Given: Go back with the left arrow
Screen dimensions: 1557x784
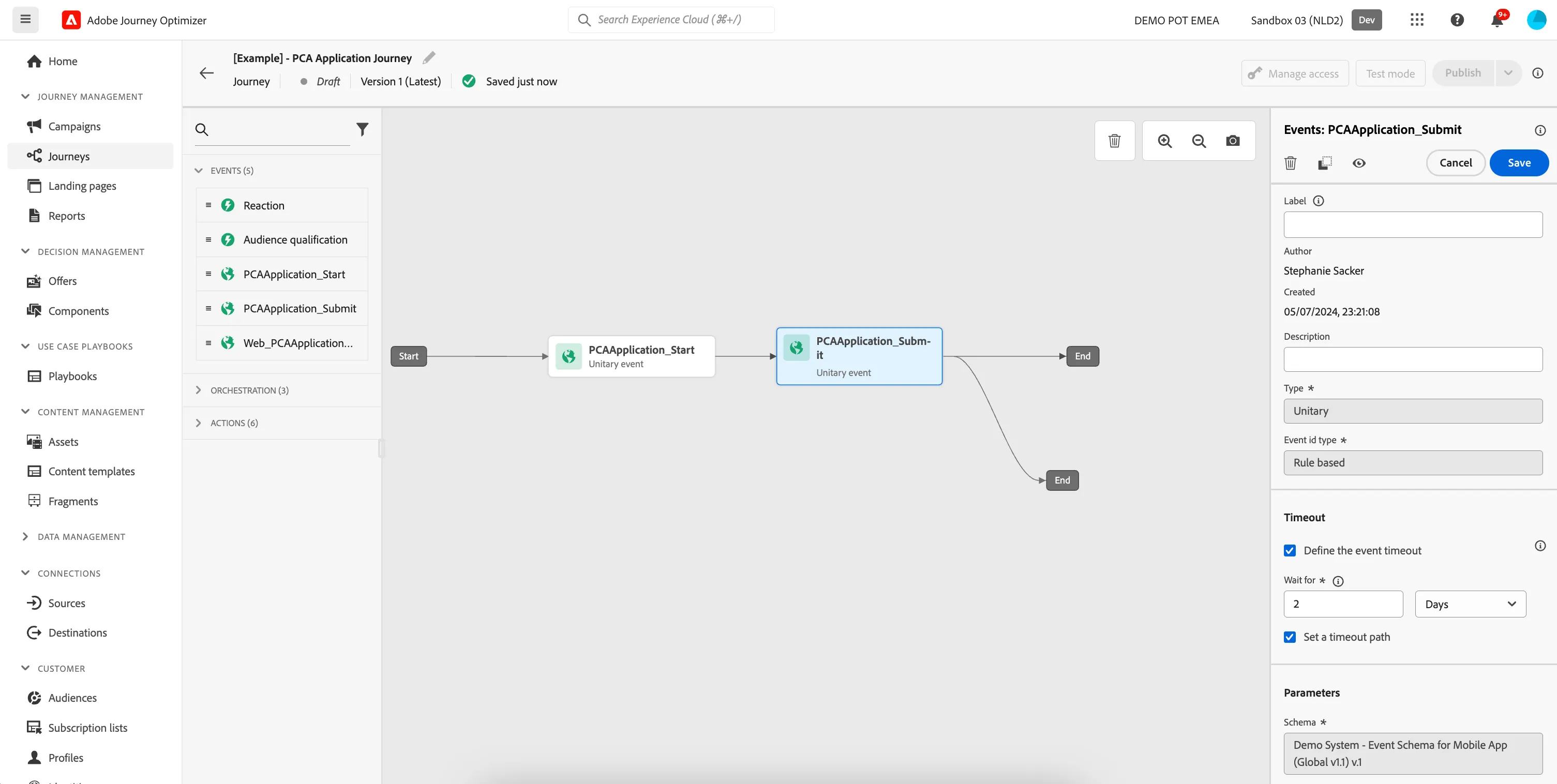Looking at the screenshot, I should coord(207,73).
